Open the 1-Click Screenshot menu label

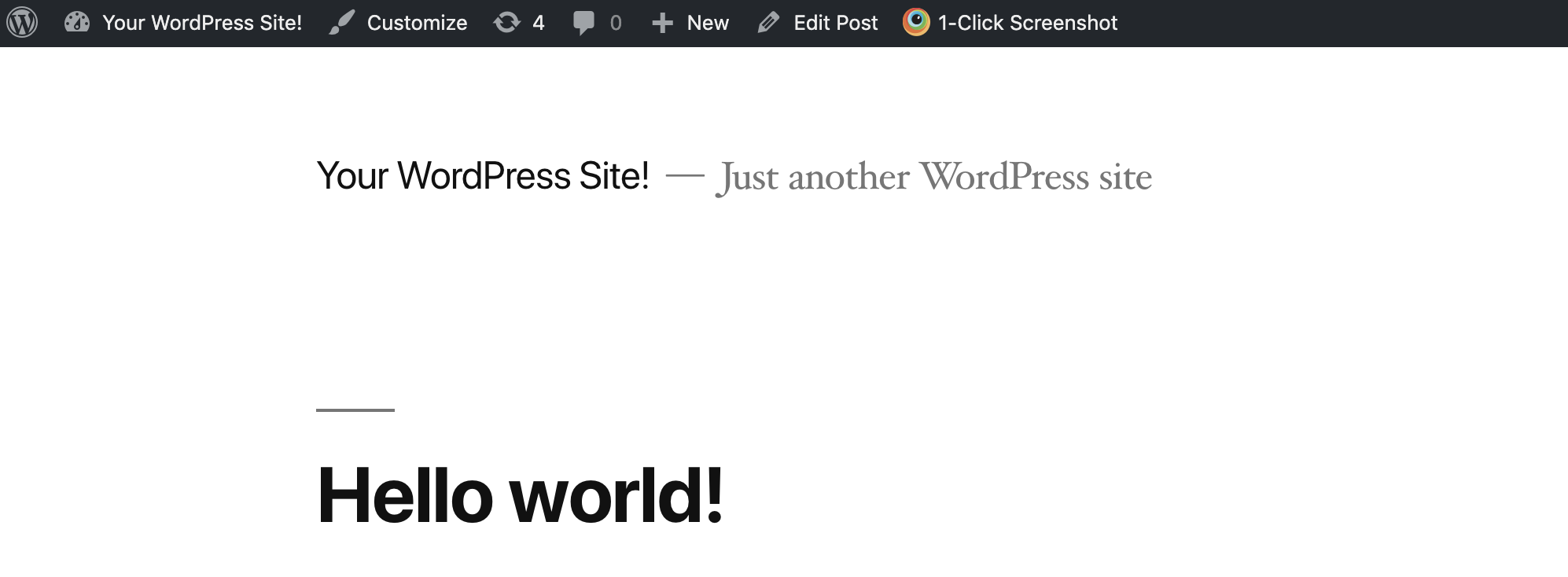pyautogui.click(x=1028, y=23)
